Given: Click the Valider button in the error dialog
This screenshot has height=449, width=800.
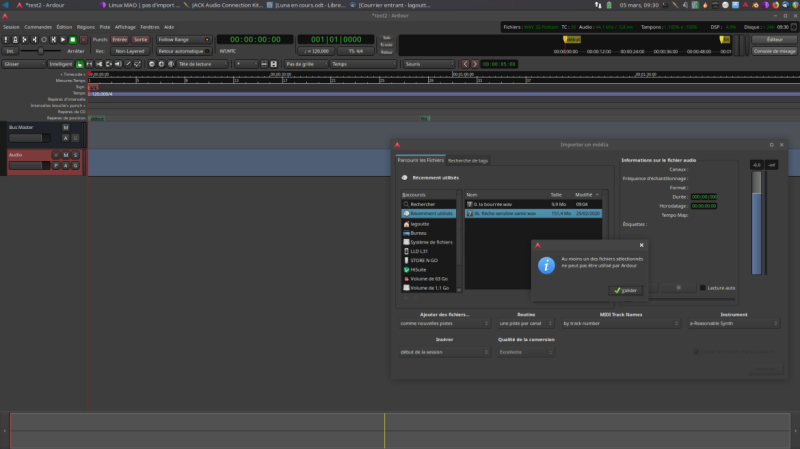Looking at the screenshot, I should pyautogui.click(x=626, y=290).
